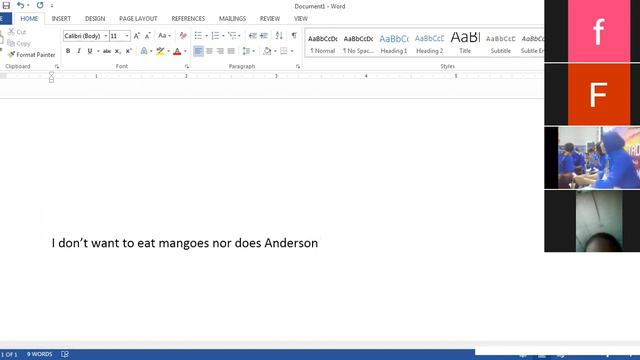
Task: Apply borders to the paragraph
Action: (x=284, y=51)
